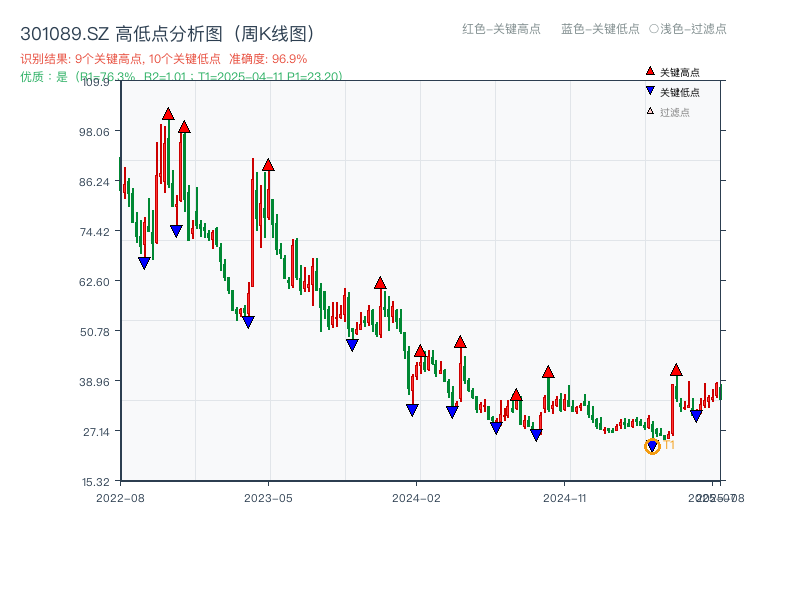Click the highest red peak marker near 2022-08

[x=168, y=113]
